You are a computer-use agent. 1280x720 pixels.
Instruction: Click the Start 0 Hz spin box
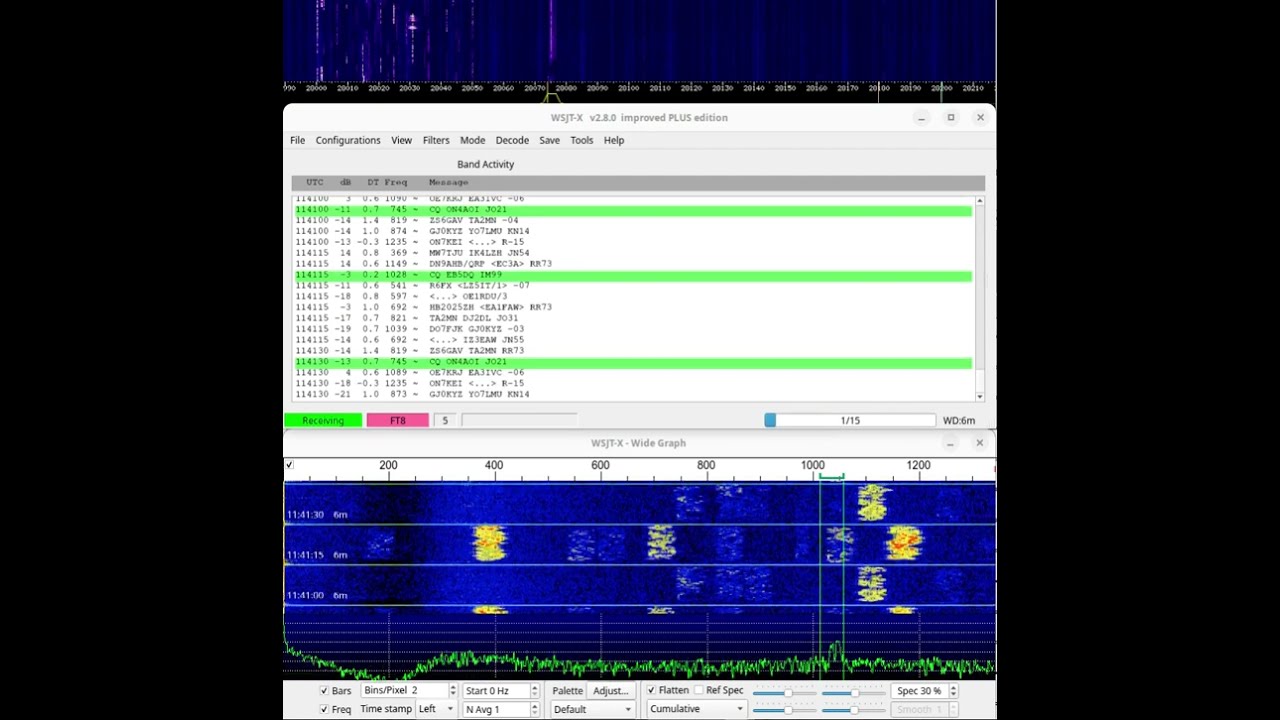tap(501, 691)
